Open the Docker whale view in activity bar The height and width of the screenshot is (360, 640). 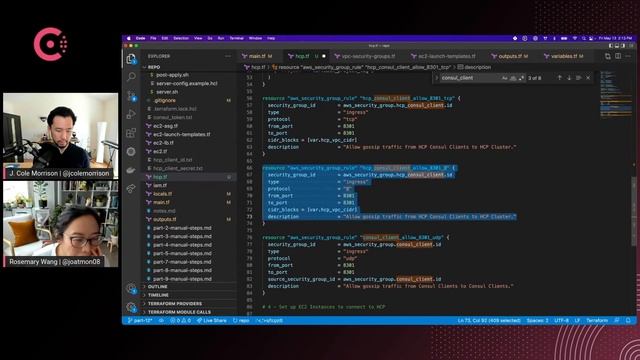pyautogui.click(x=131, y=170)
